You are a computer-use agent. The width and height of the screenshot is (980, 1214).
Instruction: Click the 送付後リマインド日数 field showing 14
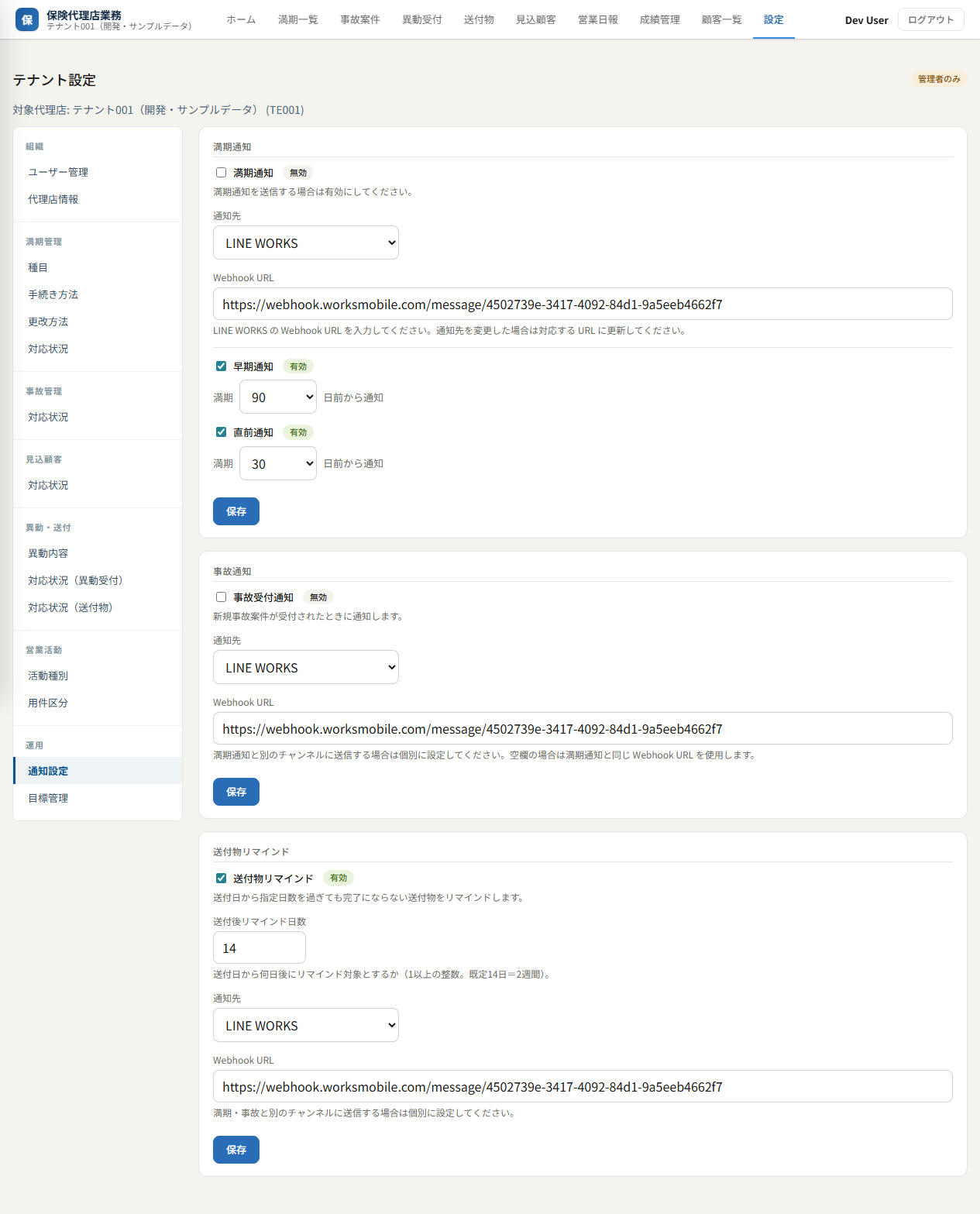click(x=260, y=947)
